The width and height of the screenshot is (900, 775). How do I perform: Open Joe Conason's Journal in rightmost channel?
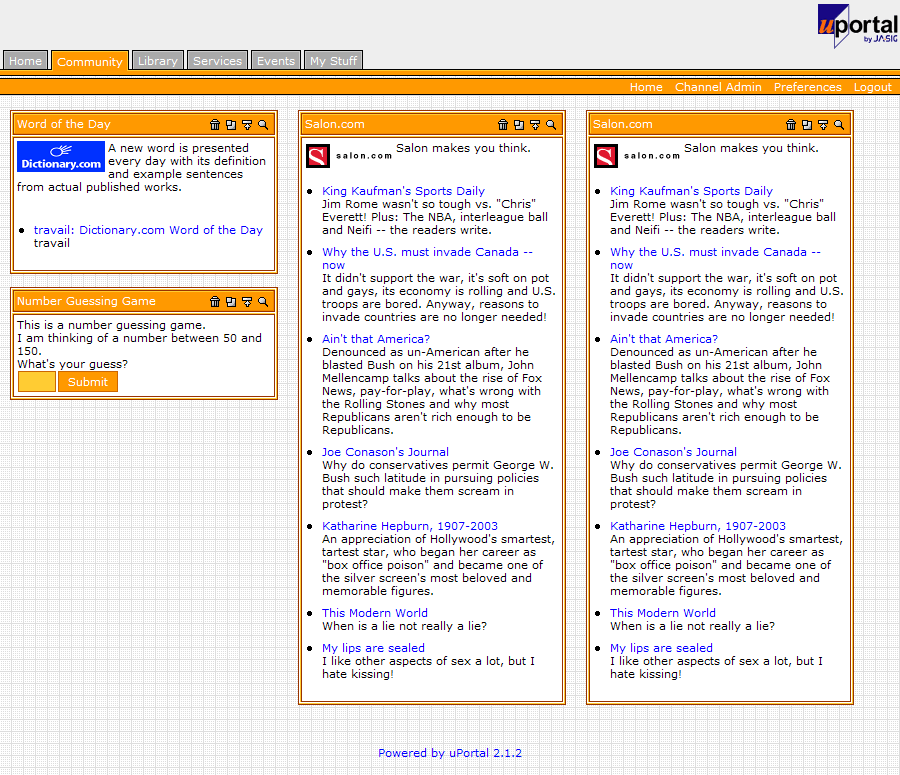click(673, 452)
